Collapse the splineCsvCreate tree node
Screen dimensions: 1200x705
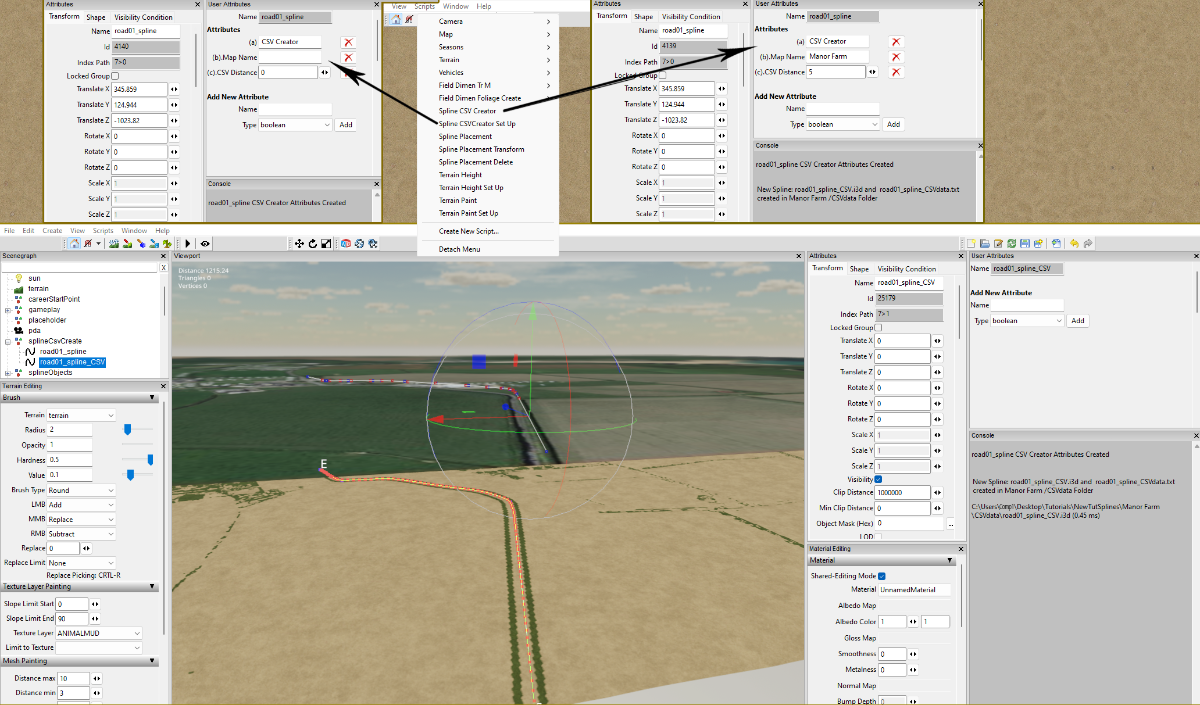point(8,341)
